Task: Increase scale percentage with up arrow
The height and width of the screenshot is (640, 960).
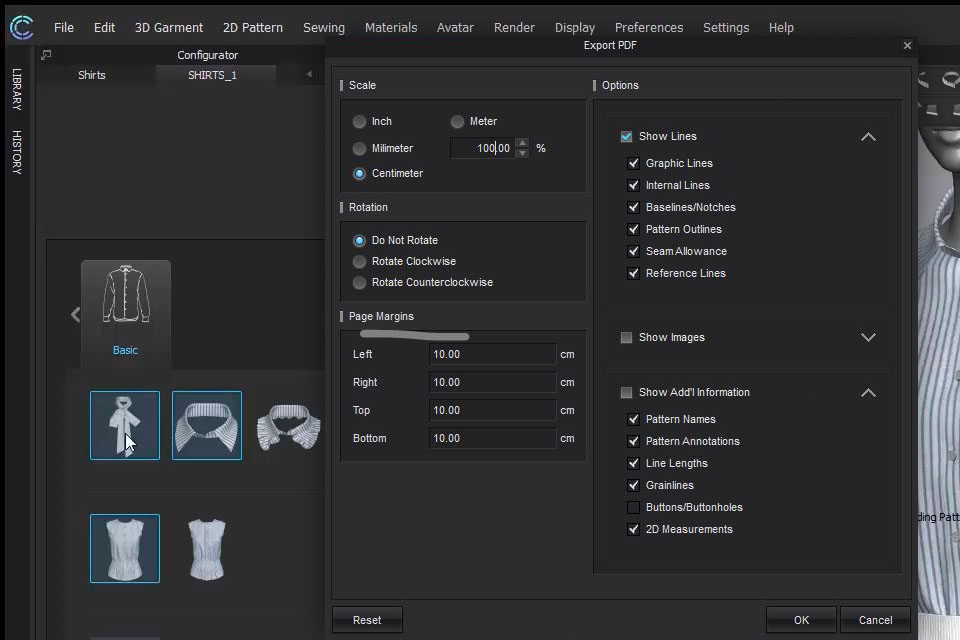Action: tap(522, 143)
